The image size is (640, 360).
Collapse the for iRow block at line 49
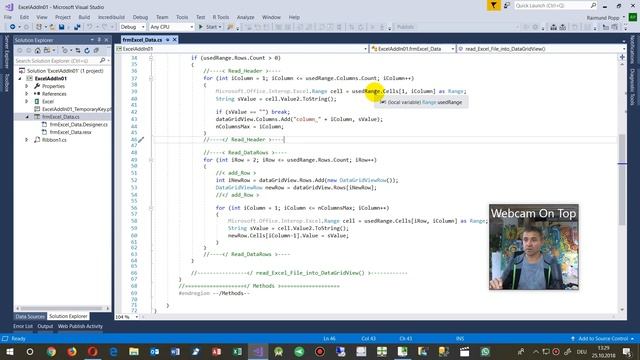151,160
